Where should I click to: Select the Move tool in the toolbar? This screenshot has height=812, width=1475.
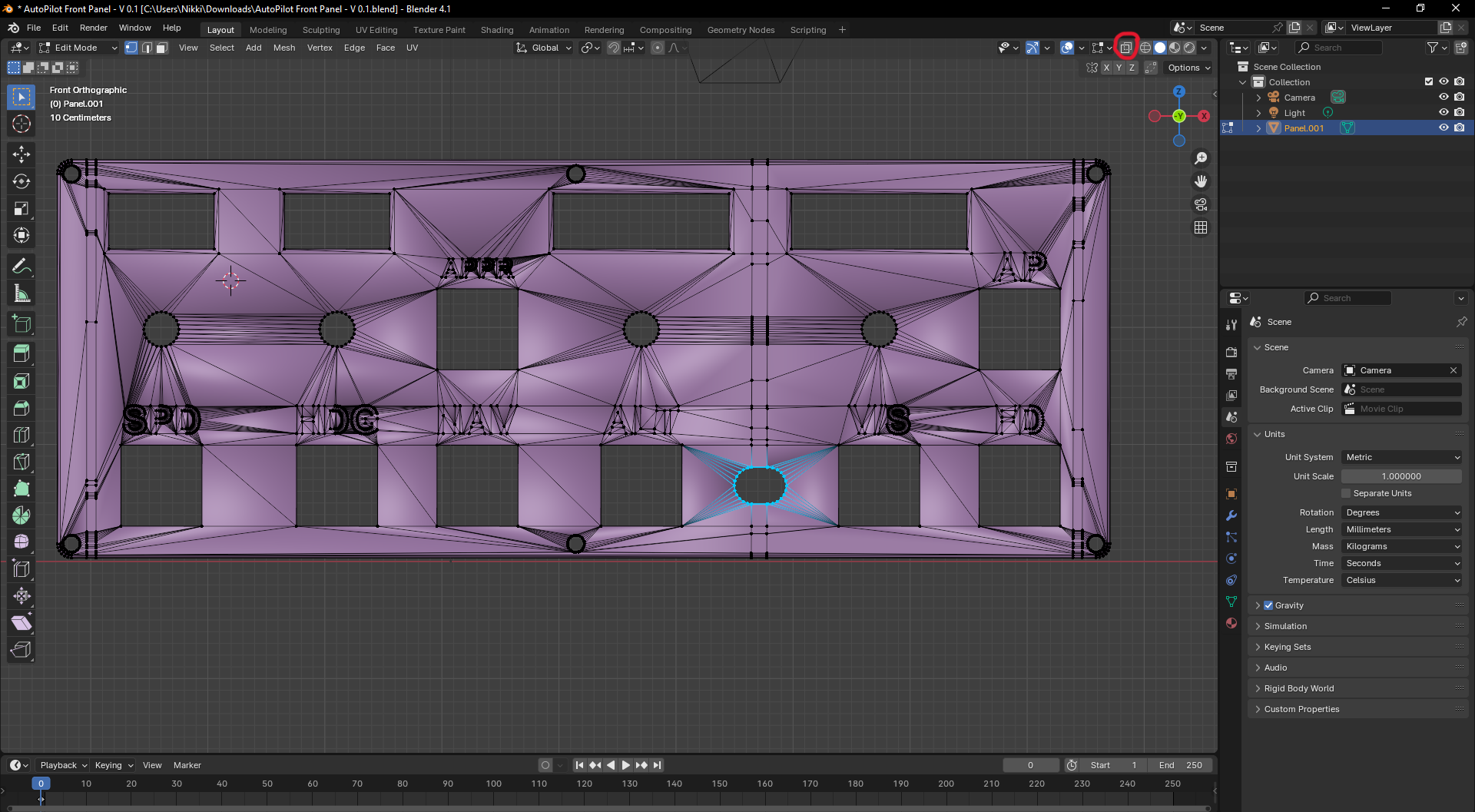point(22,154)
